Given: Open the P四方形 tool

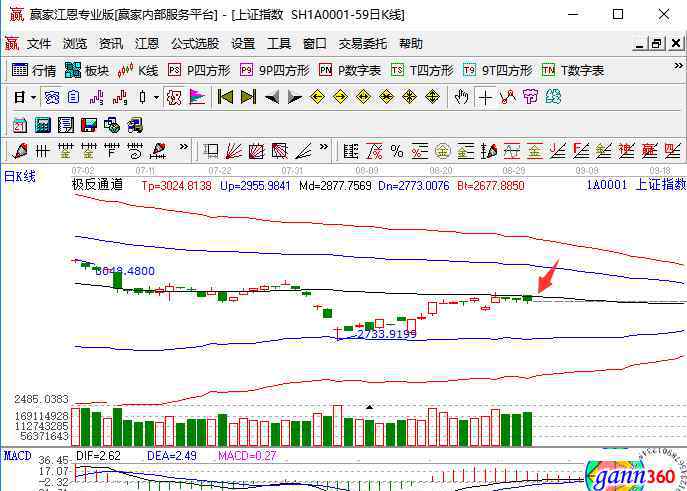Looking at the screenshot, I should (x=199, y=70).
